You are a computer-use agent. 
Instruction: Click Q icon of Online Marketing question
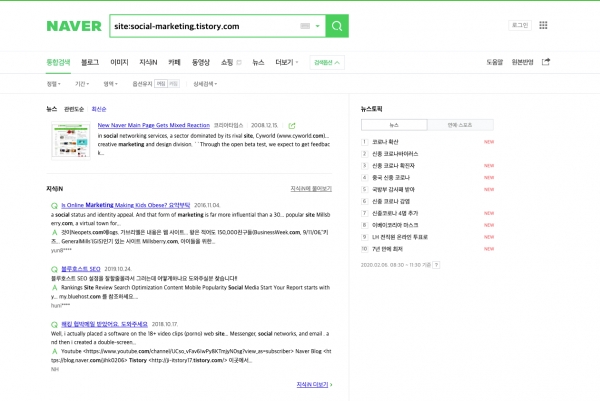point(54,205)
